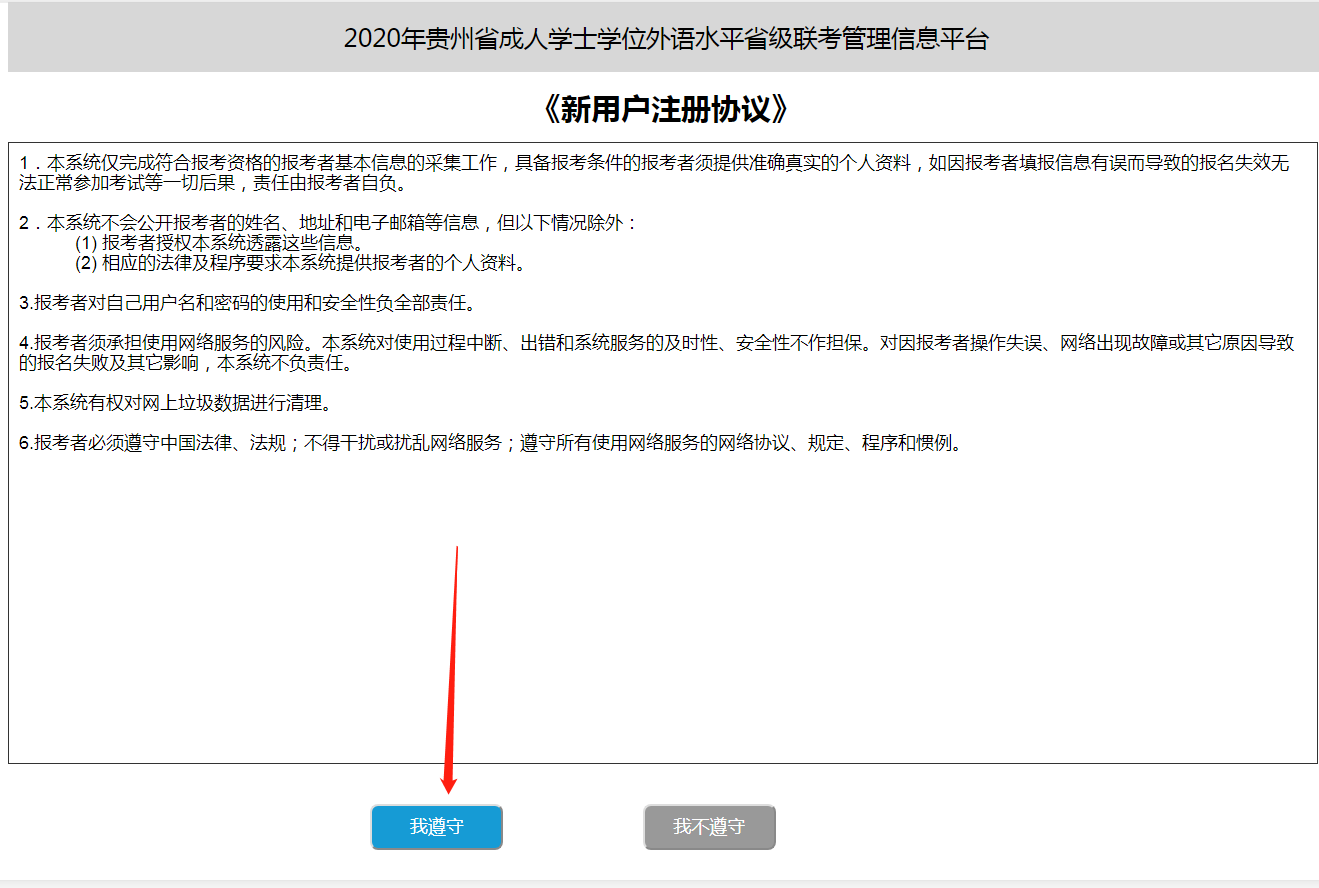Click the gray 我不遵守 button
The image size is (1319, 888).
point(709,827)
